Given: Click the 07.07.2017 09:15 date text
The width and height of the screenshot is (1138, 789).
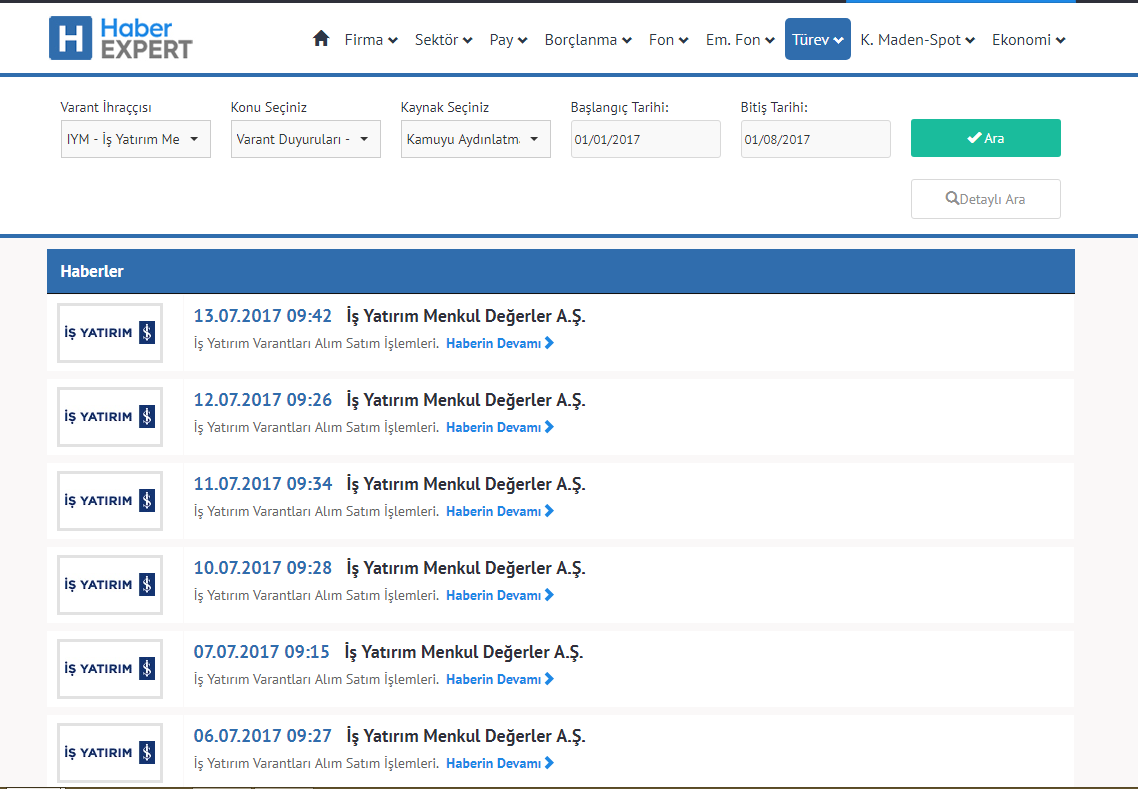Looking at the screenshot, I should pos(261,652).
